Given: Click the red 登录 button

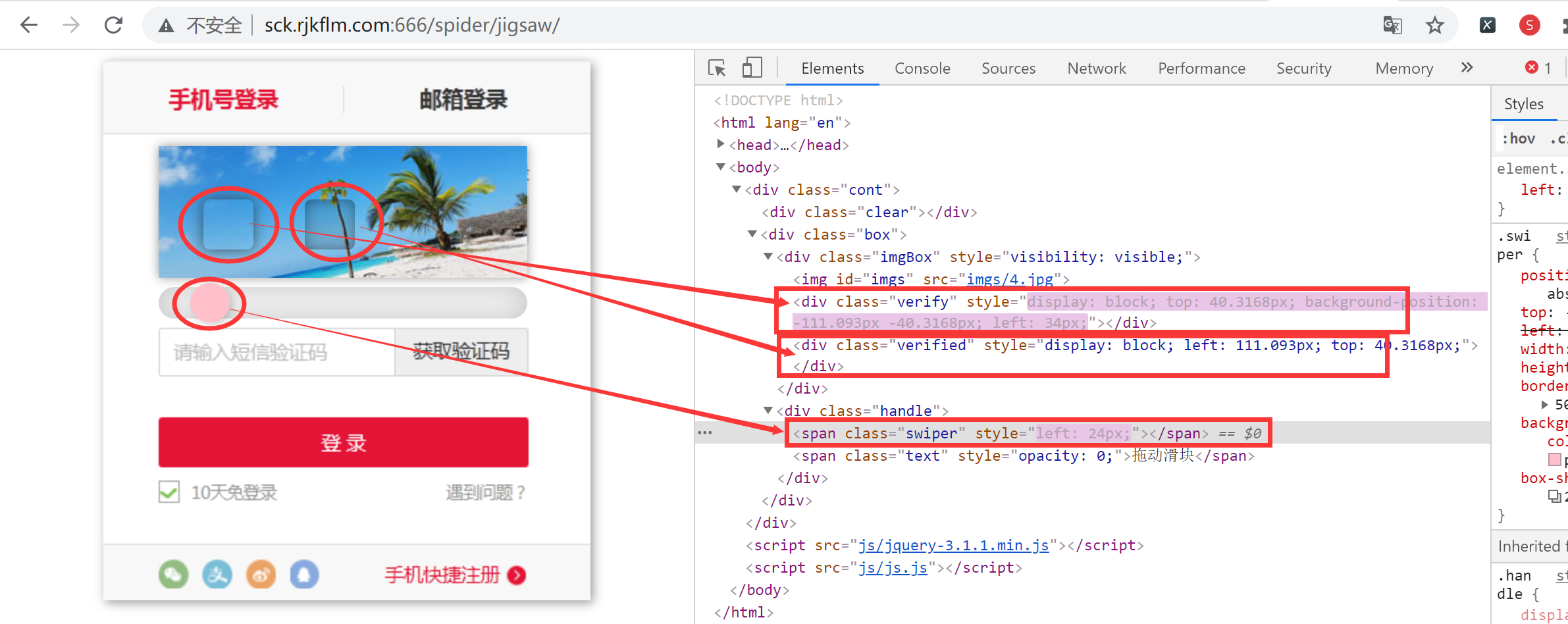Looking at the screenshot, I should (x=343, y=442).
